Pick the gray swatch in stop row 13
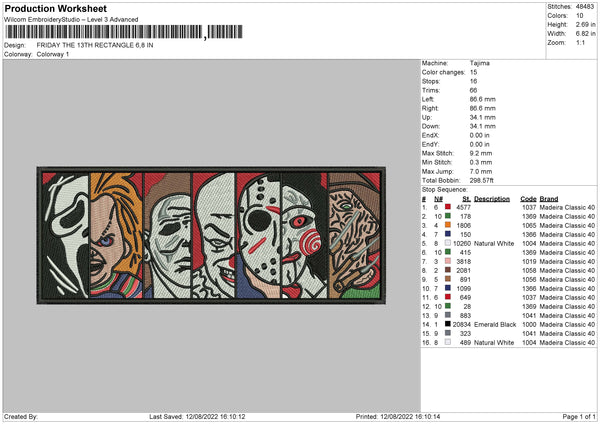Screen dimensions: 600x424 click(447, 315)
